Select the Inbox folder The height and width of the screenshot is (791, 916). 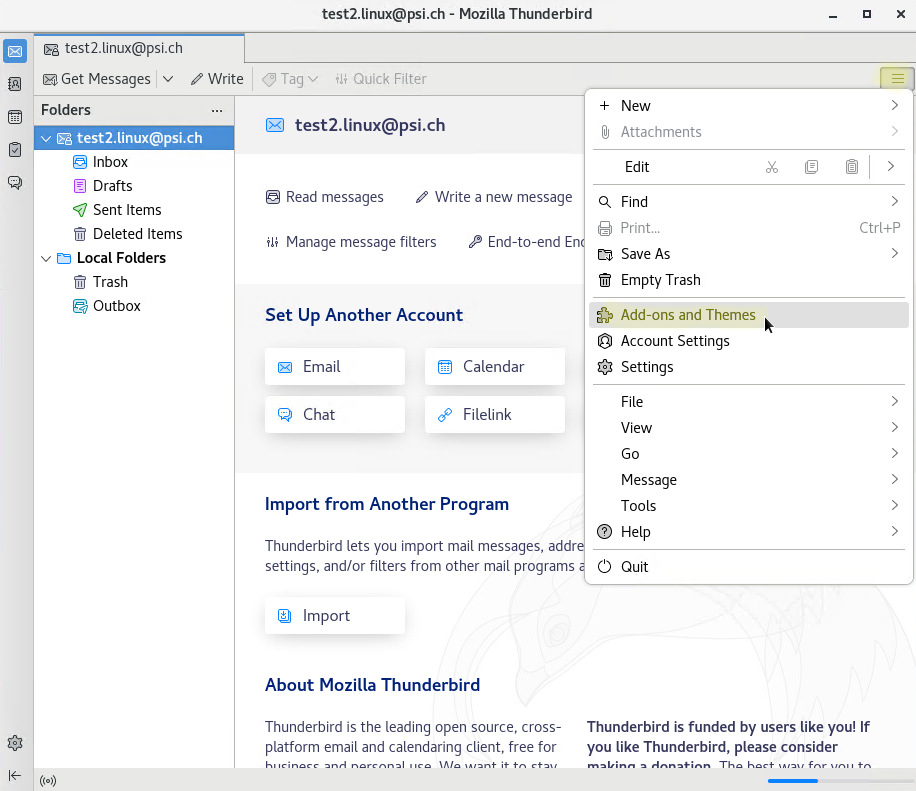[x=134, y=162]
